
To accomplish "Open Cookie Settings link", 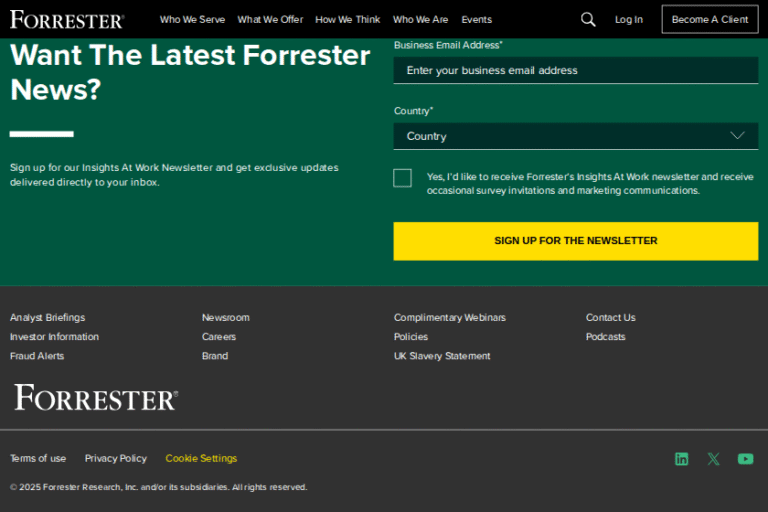I will click(x=201, y=459).
